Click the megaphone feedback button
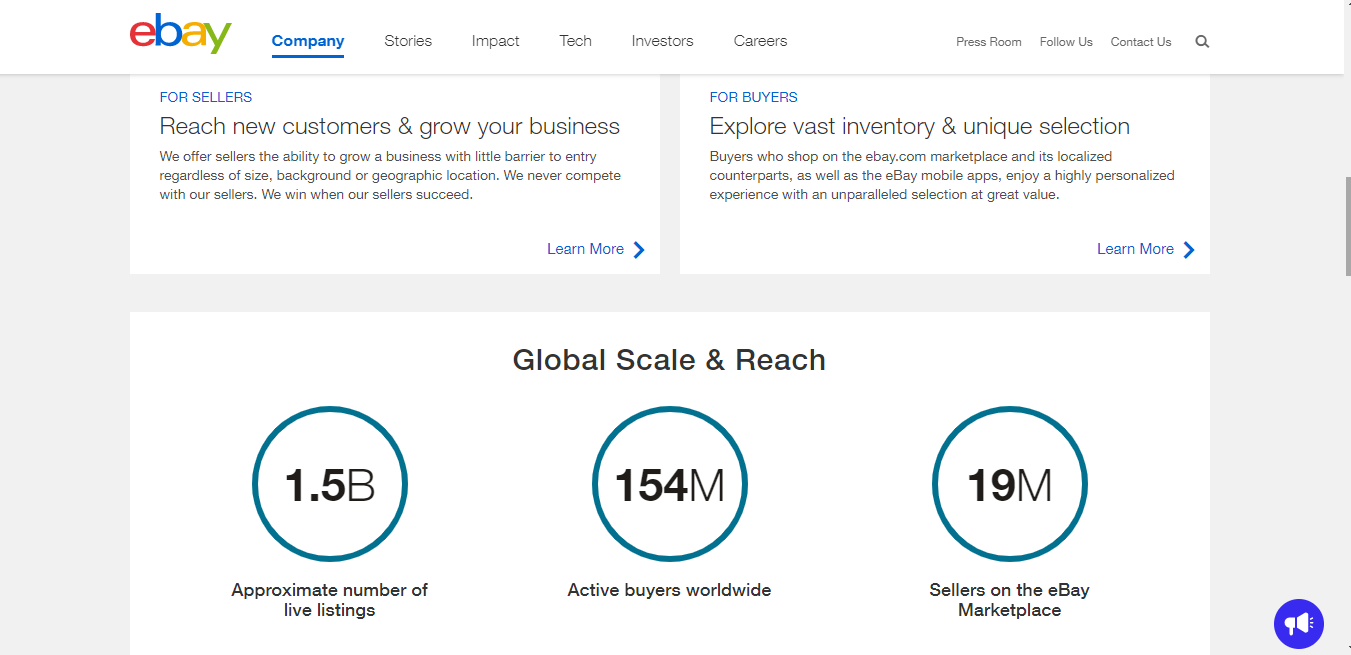 1299,624
